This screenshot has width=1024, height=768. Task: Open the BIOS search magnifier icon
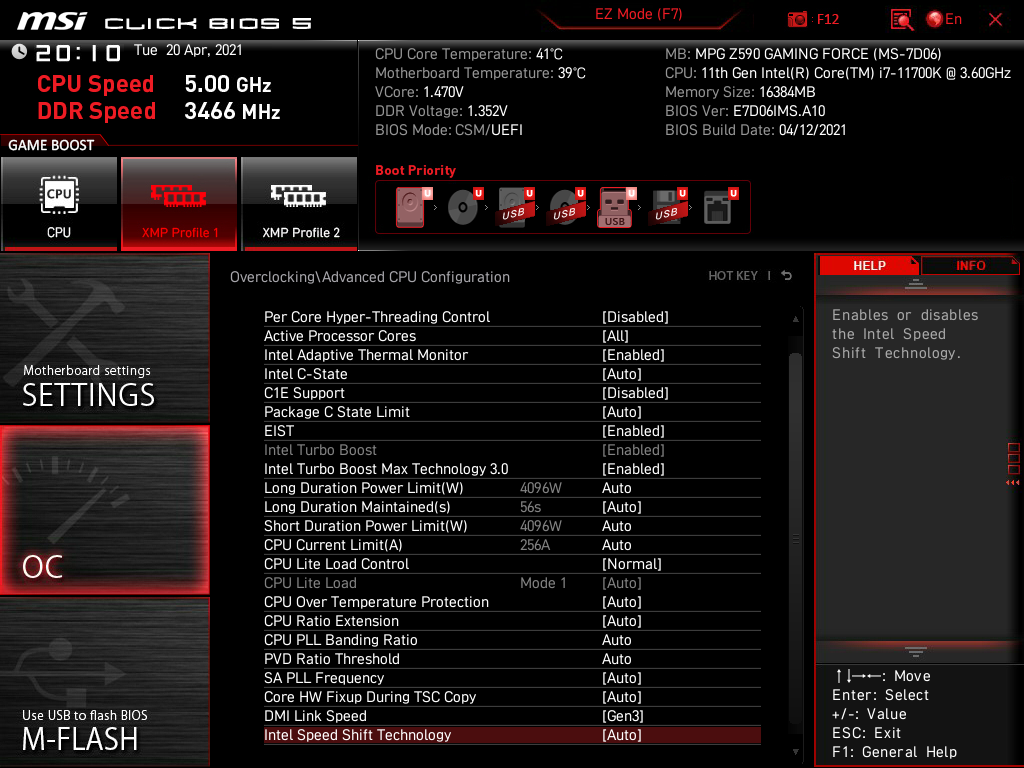coord(901,20)
